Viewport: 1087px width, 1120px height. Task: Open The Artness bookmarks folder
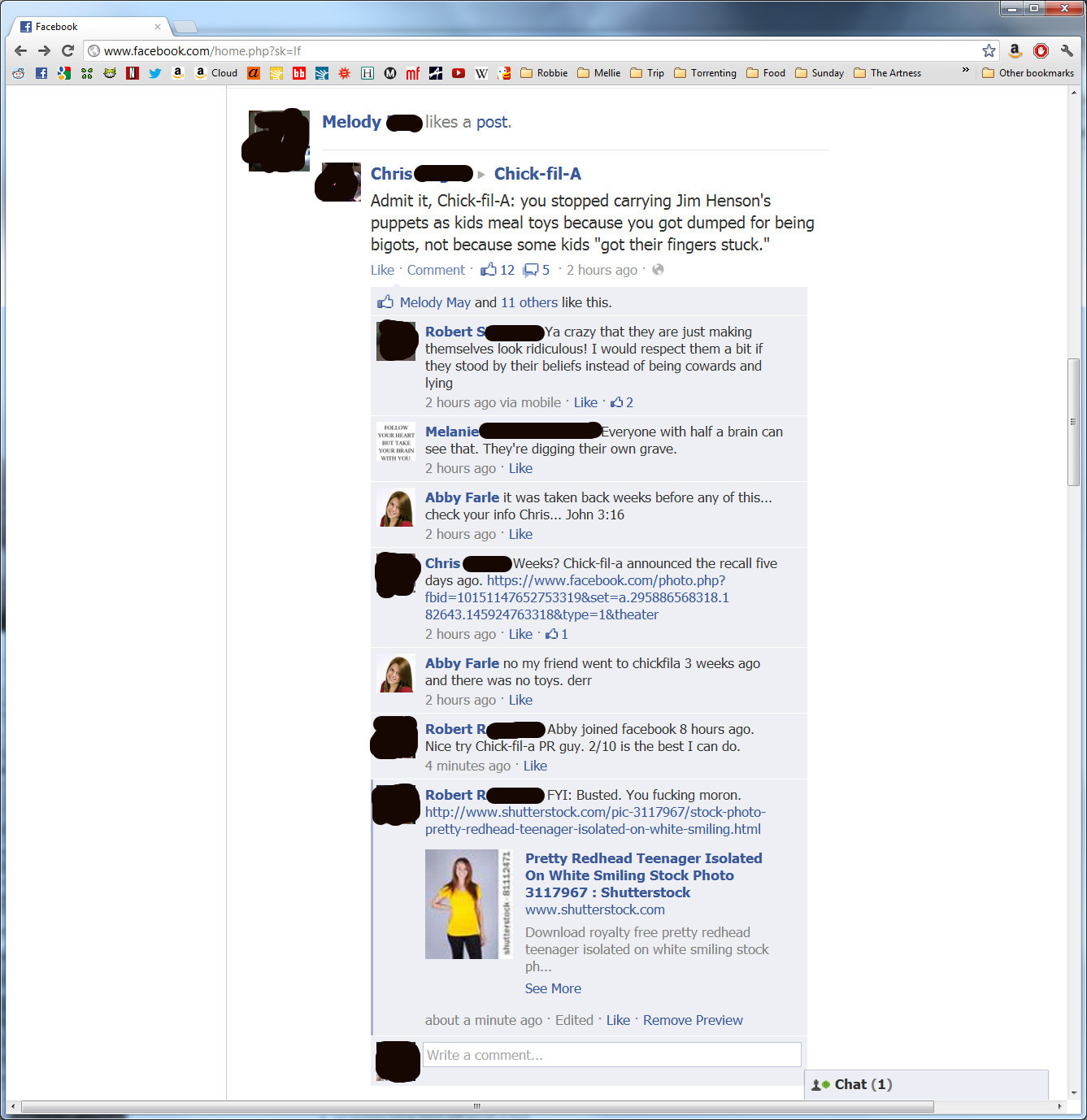(887, 73)
